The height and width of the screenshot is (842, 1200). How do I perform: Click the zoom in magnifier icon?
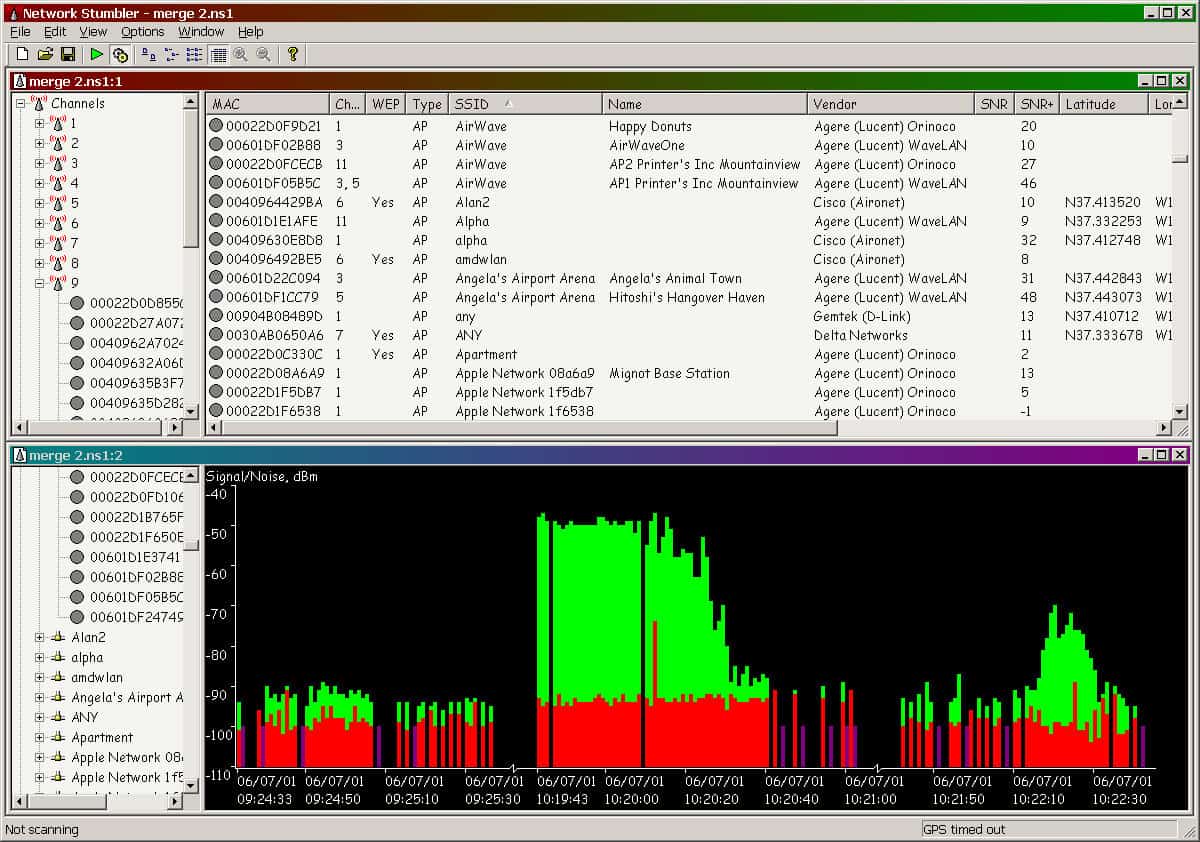click(241, 55)
